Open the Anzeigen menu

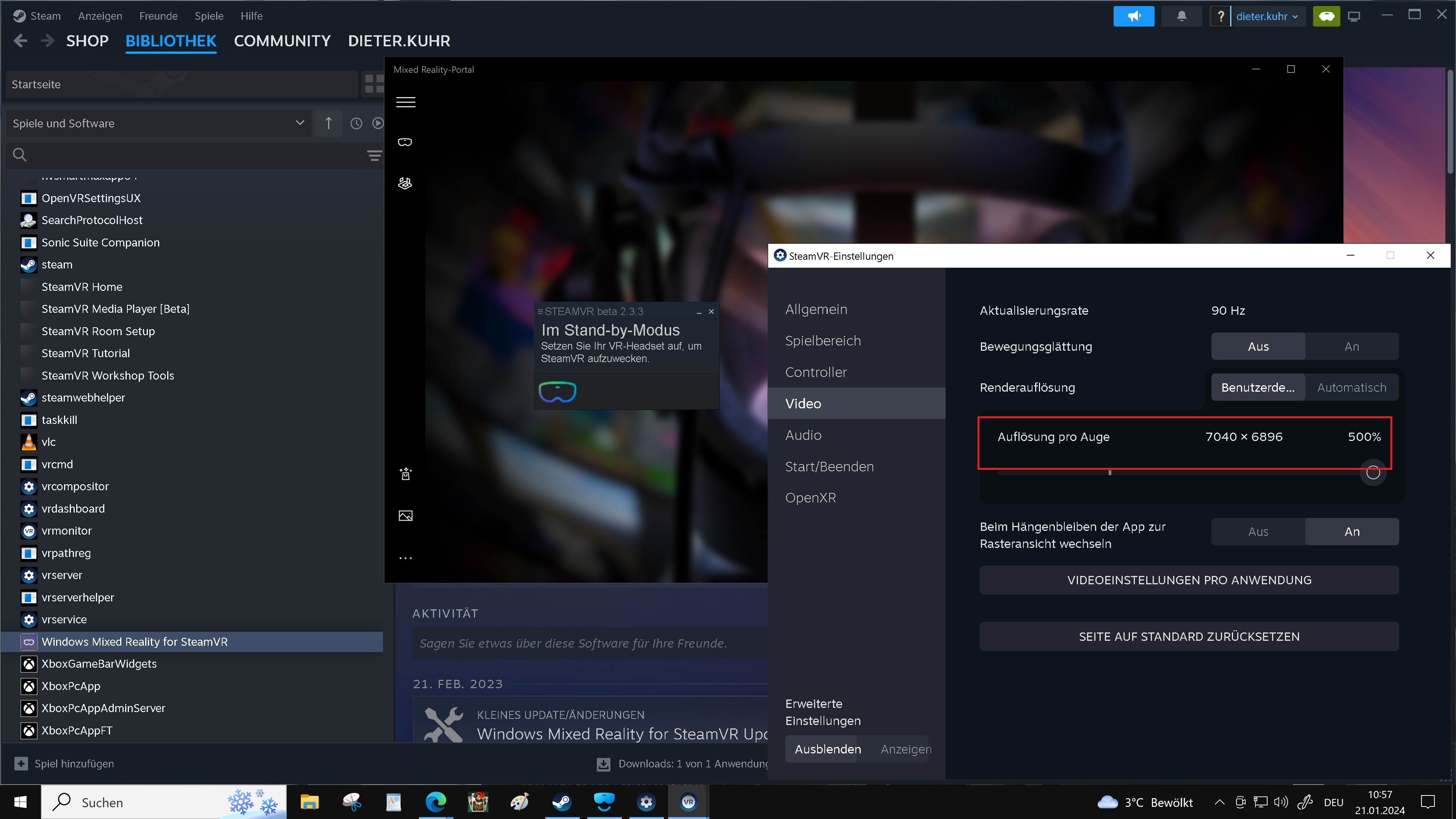[x=100, y=16]
